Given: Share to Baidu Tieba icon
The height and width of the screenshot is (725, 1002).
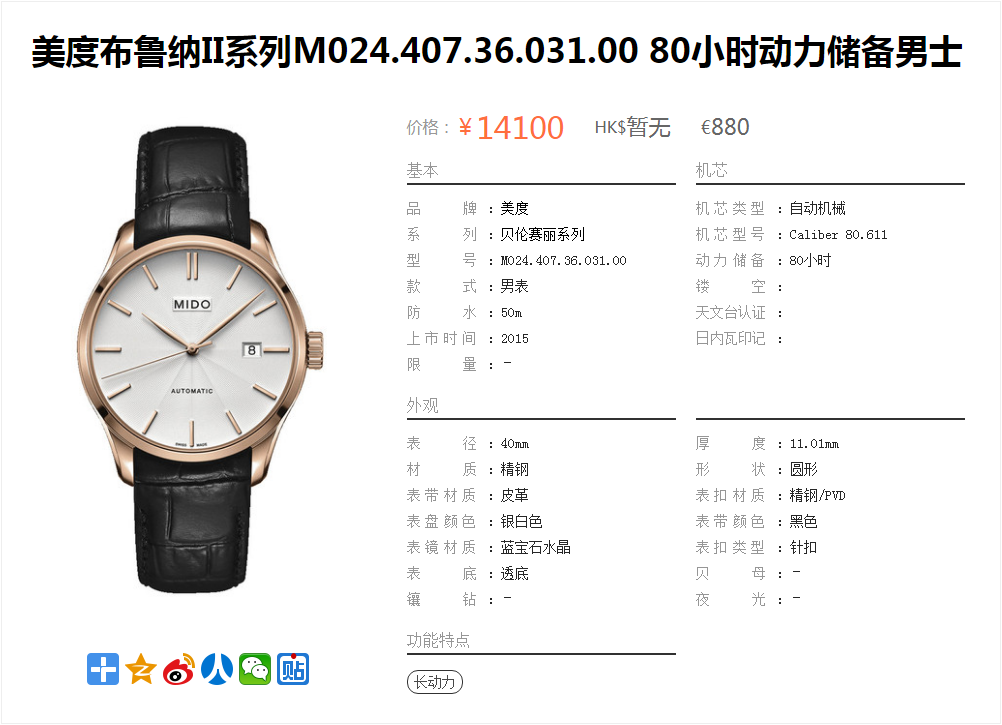Looking at the screenshot, I should (x=293, y=669).
